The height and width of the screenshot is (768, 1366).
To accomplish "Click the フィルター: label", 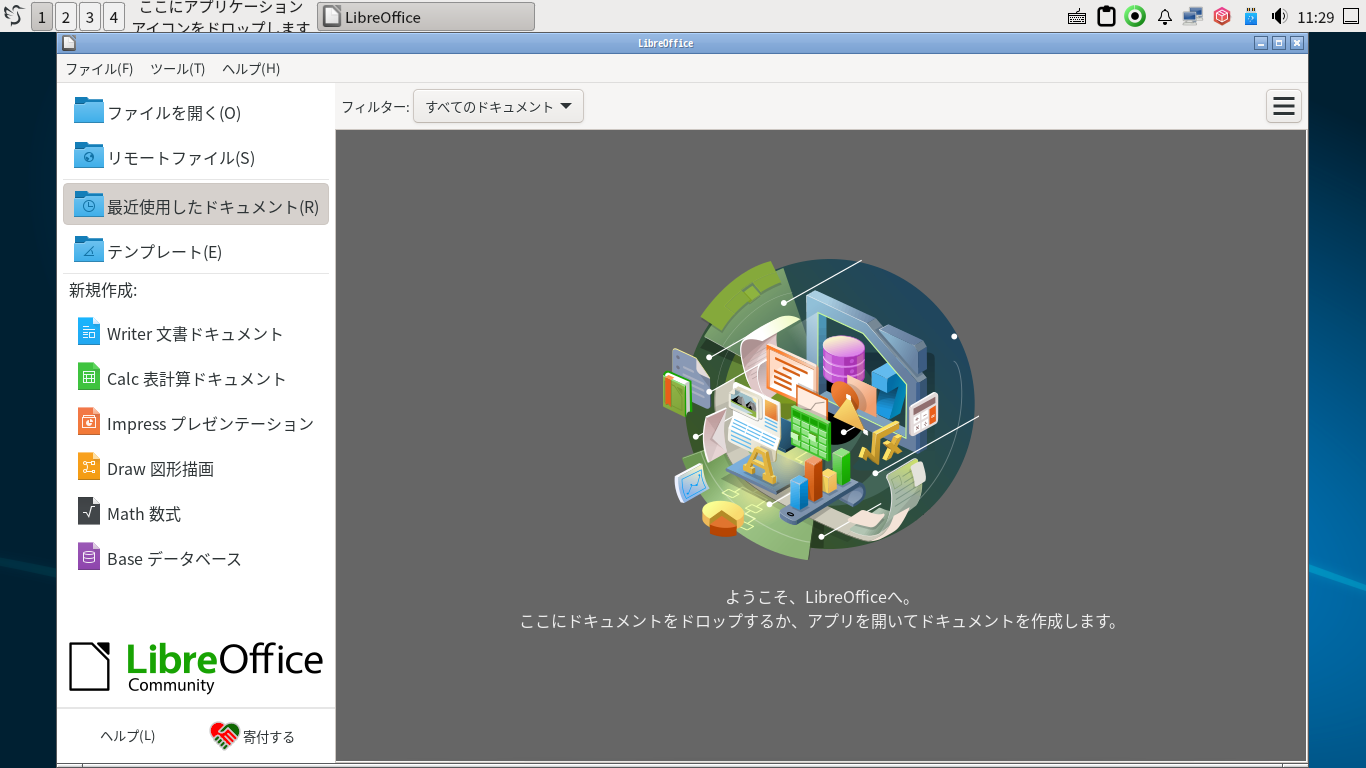I will tap(375, 107).
